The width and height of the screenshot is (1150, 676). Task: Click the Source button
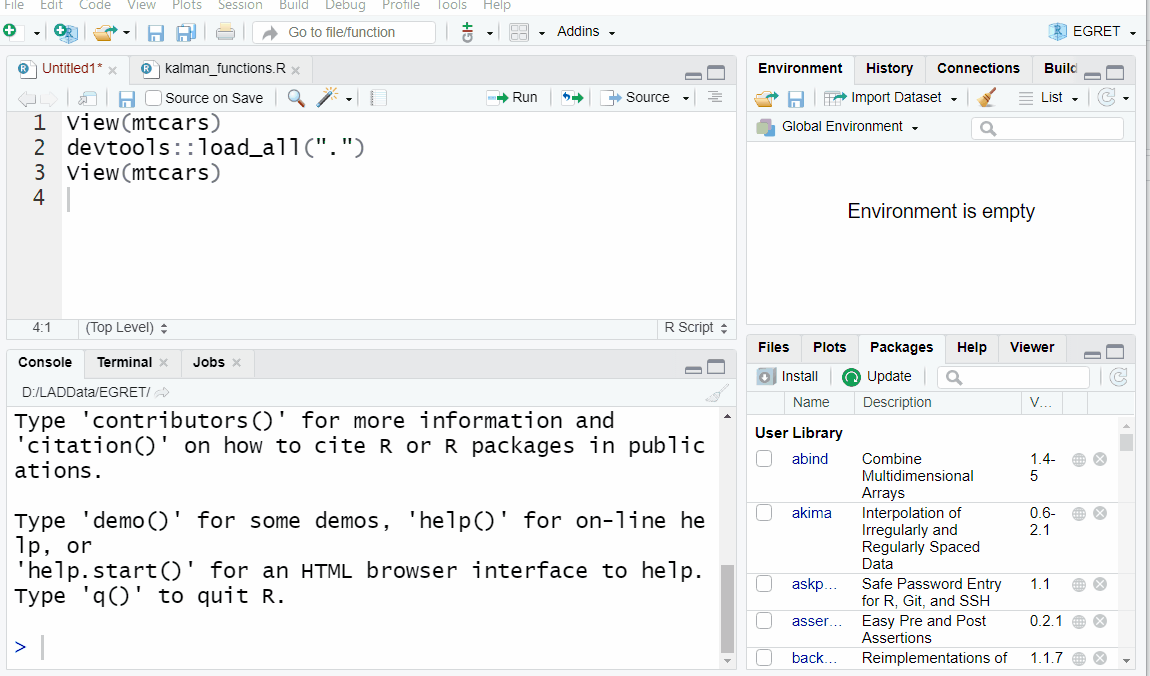coord(635,98)
